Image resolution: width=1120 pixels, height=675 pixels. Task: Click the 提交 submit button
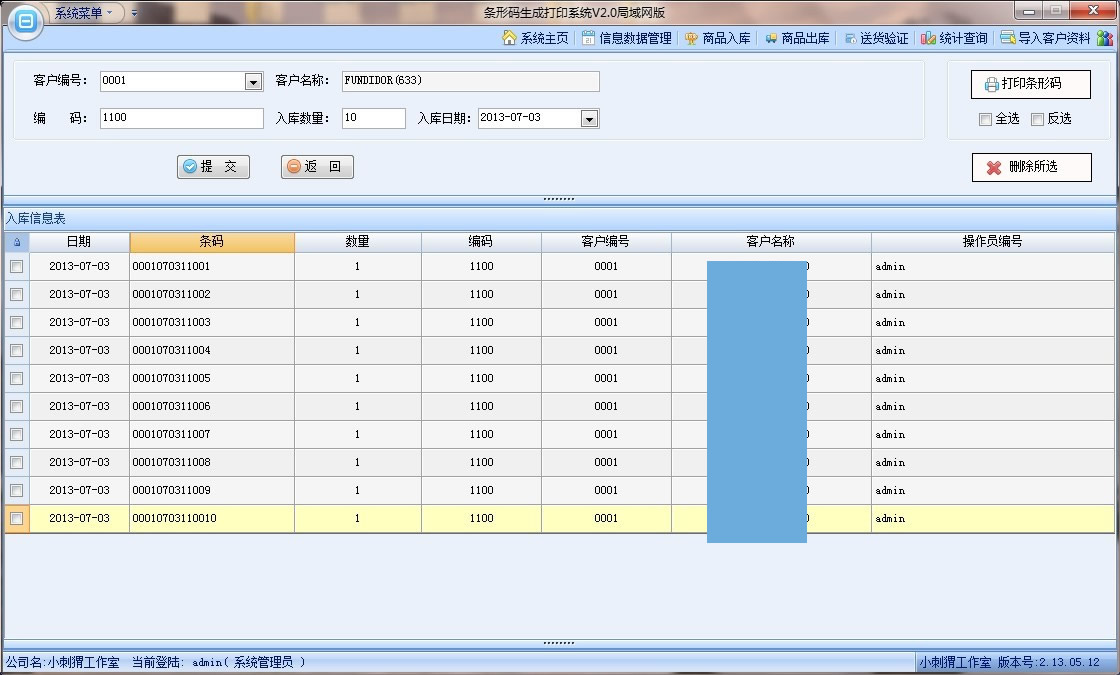tap(213, 166)
